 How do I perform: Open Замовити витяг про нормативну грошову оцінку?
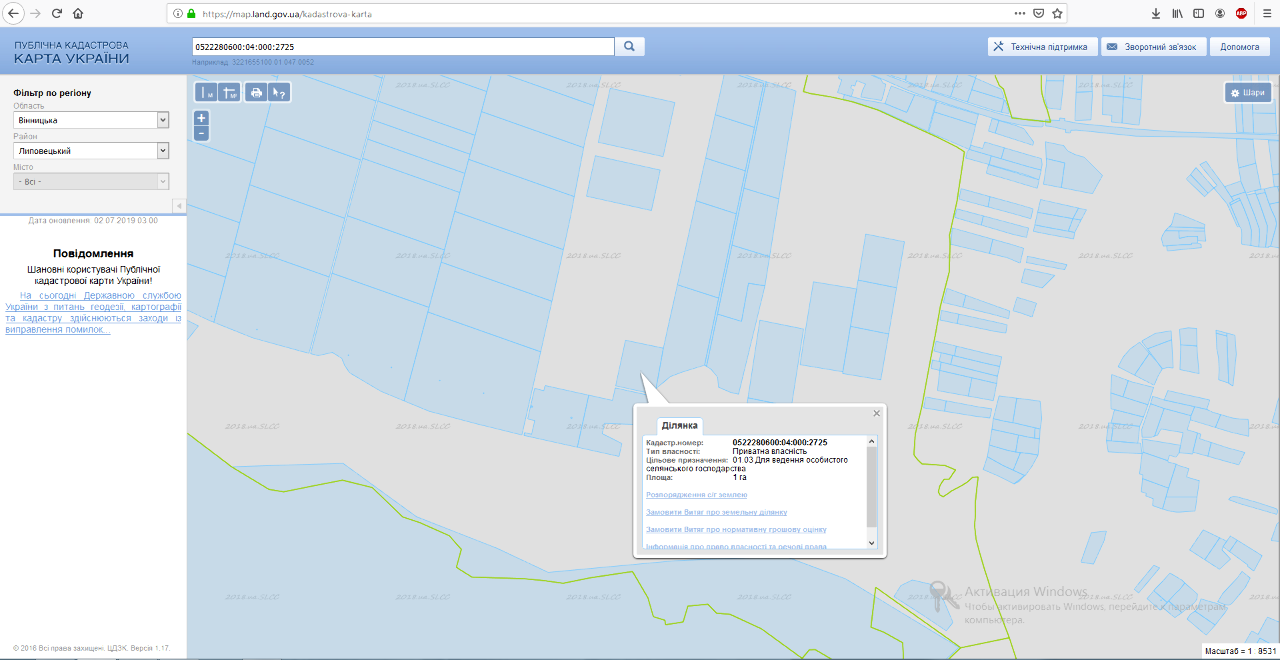point(737,529)
